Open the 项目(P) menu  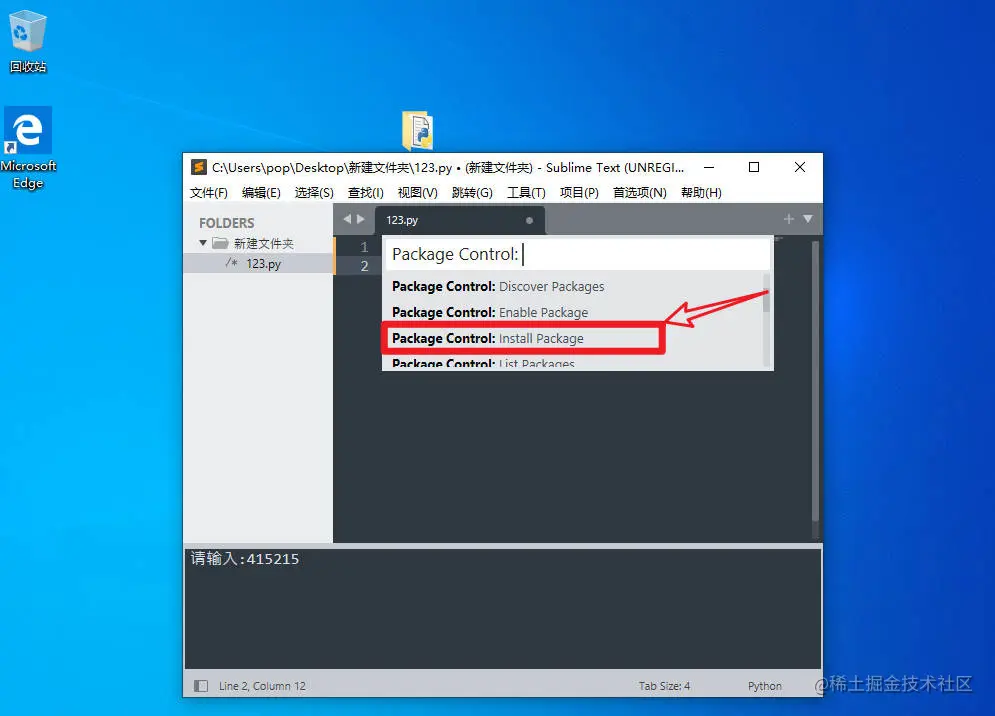coord(579,192)
